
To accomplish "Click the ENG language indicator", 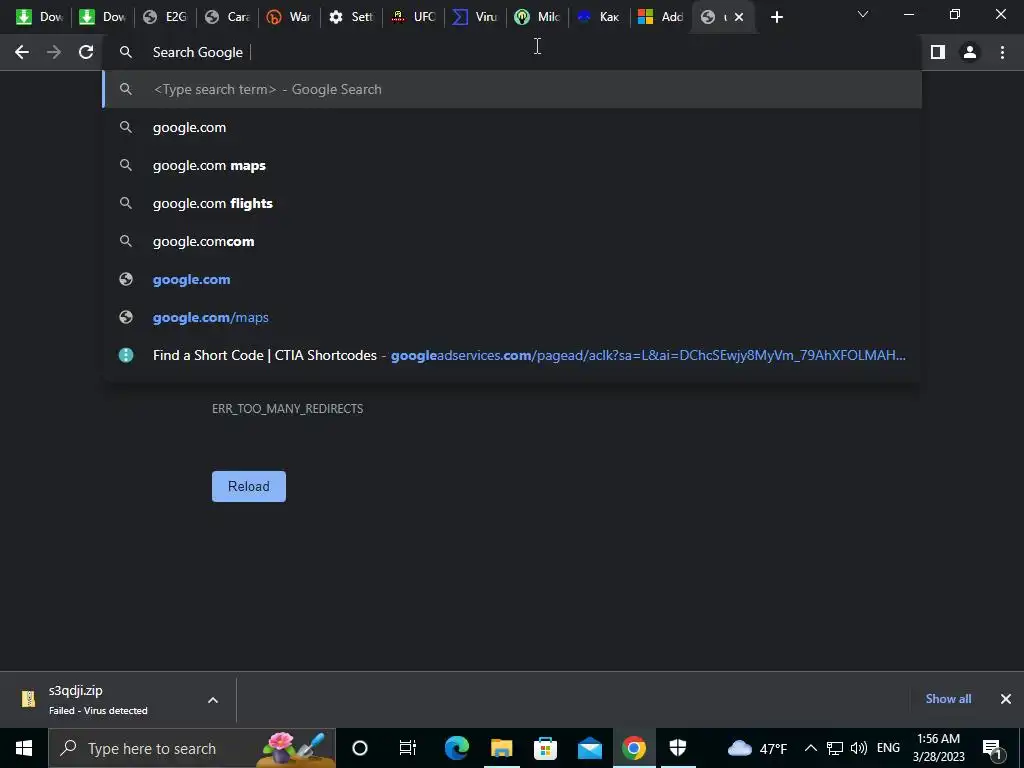I will (x=888, y=748).
